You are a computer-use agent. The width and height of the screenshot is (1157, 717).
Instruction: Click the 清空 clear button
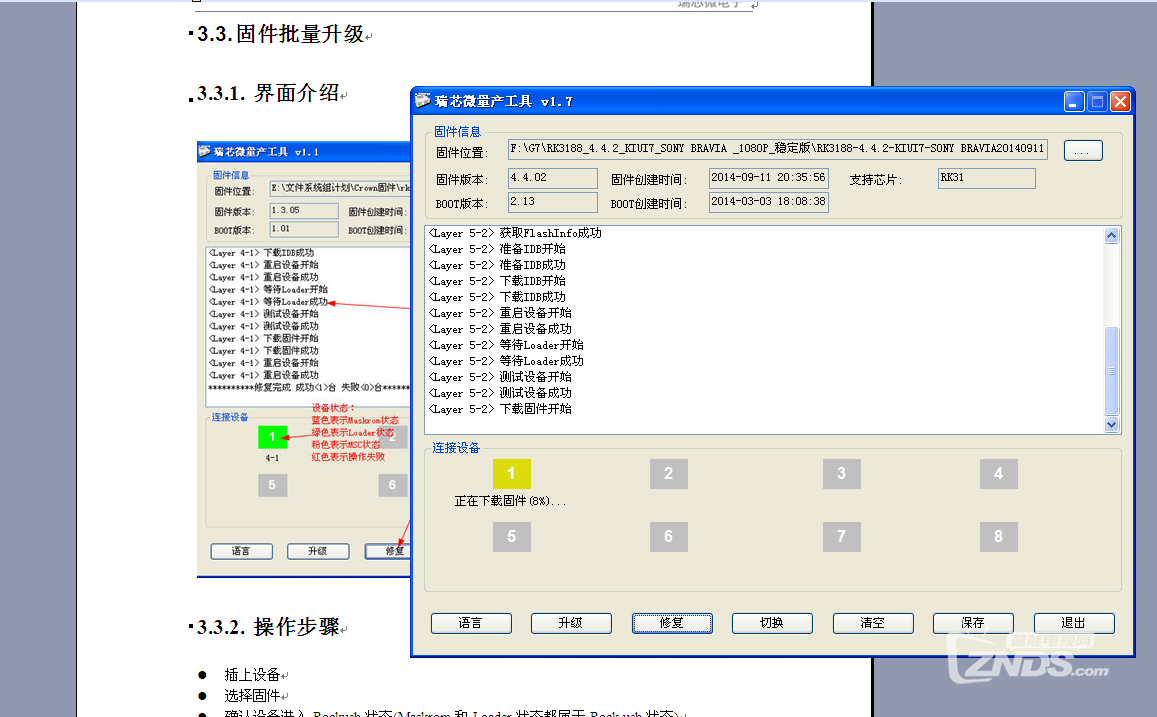(x=873, y=623)
